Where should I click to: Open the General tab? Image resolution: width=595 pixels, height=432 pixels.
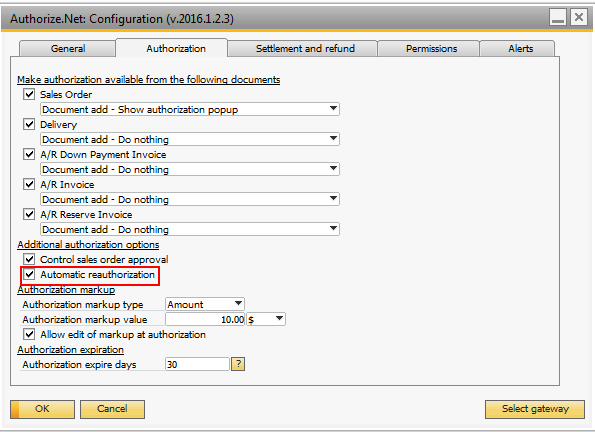click(68, 49)
